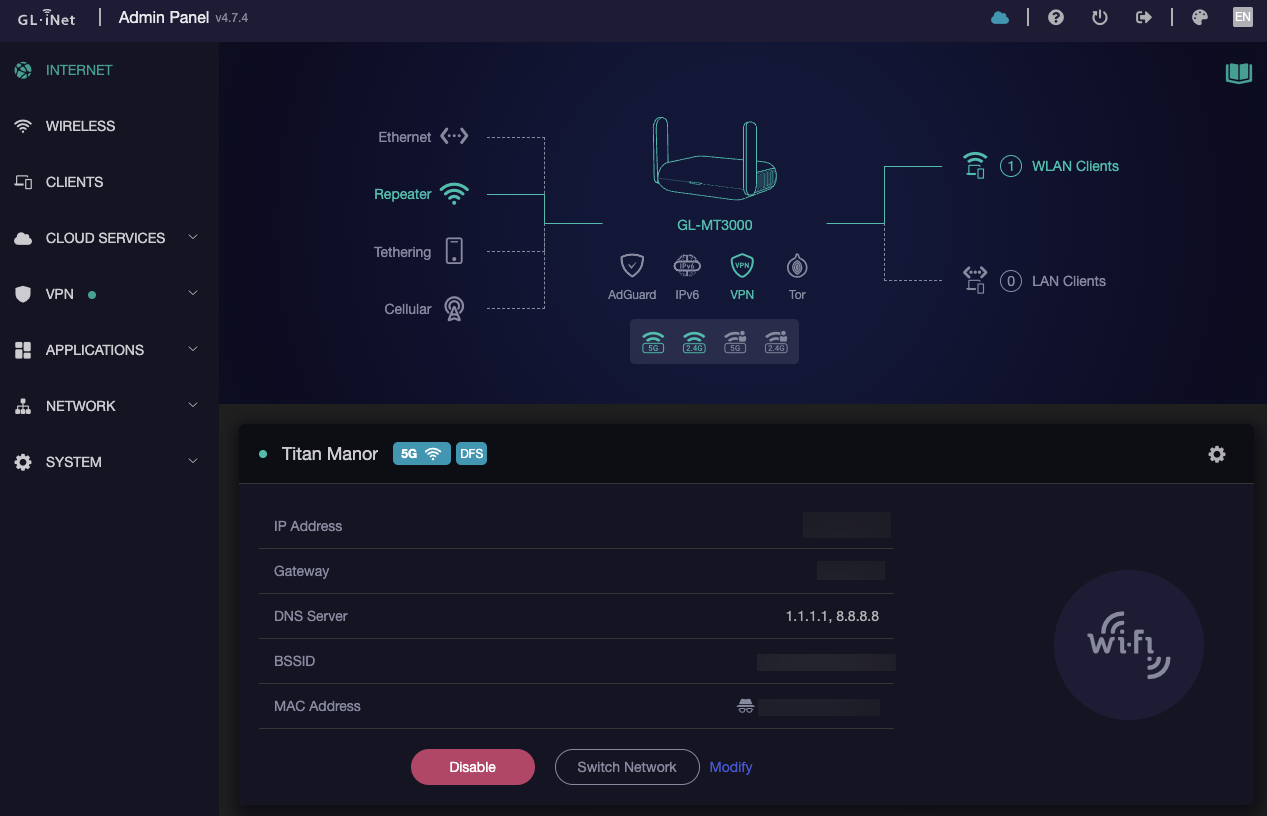
Task: Go to the CLIENTS menu
Action: click(109, 182)
